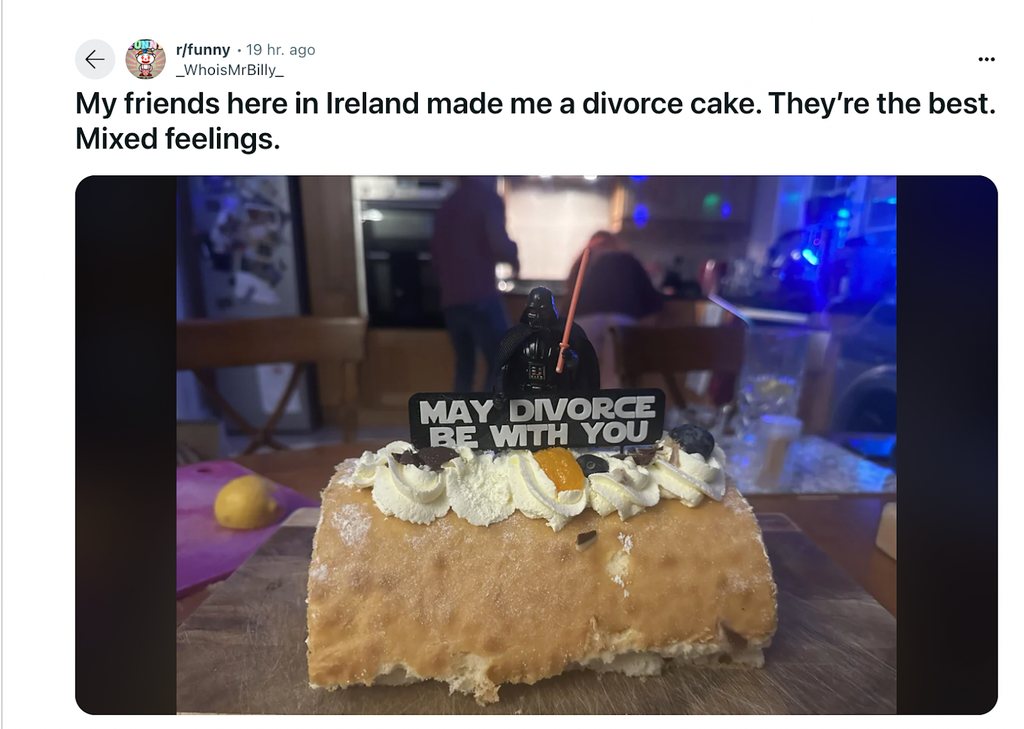Select the divorce cake post title

coord(536,121)
